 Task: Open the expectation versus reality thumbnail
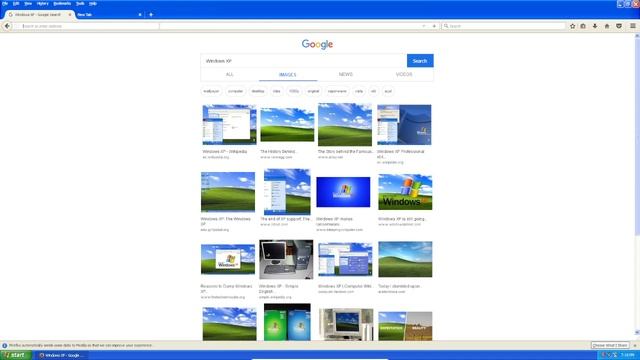click(405, 326)
